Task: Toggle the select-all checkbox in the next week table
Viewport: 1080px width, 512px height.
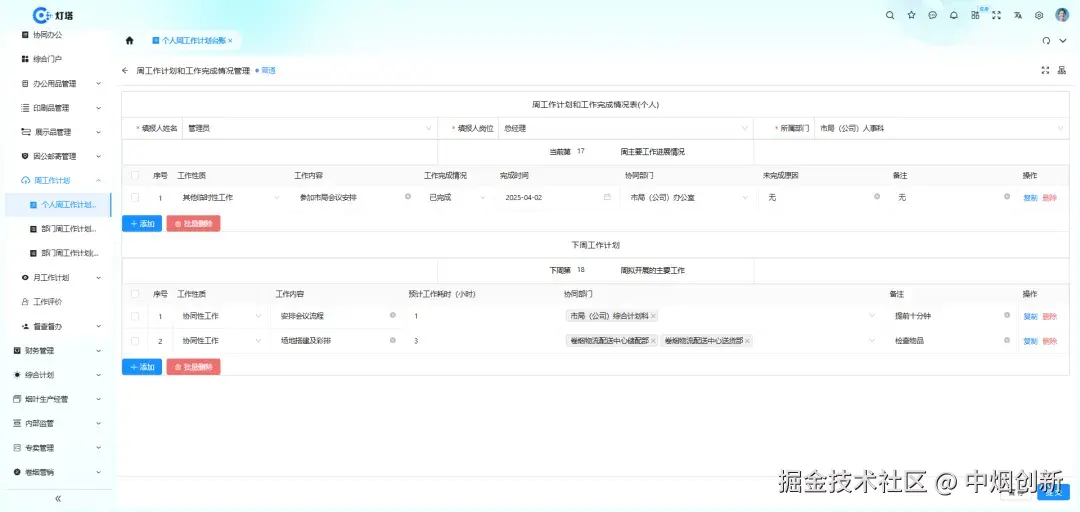Action: point(135,294)
